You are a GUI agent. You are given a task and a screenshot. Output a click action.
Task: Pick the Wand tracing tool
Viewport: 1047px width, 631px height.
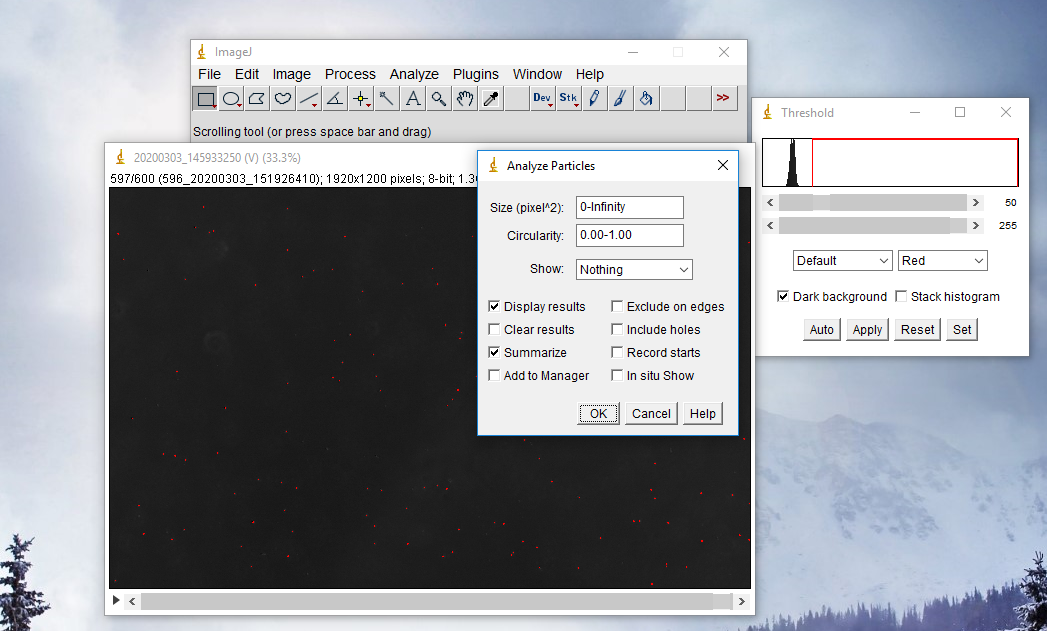pyautogui.click(x=387, y=98)
